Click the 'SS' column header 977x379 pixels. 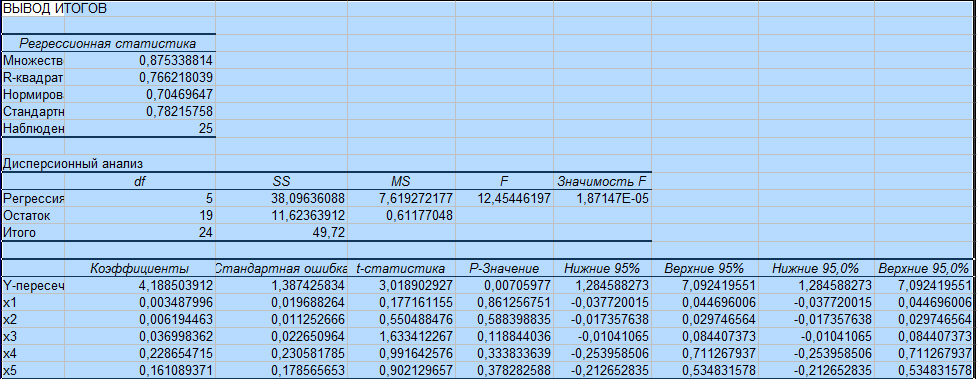(x=281, y=181)
